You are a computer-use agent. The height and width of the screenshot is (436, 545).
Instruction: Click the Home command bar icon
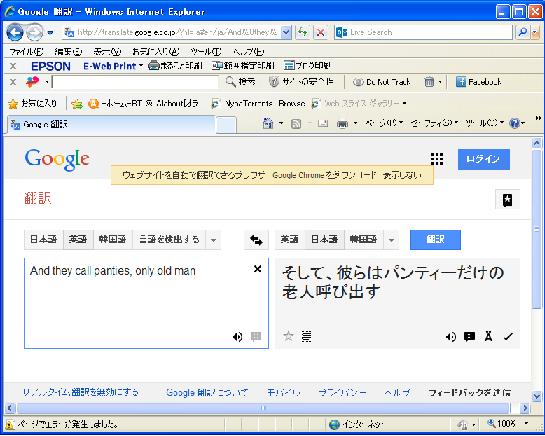tap(268, 123)
